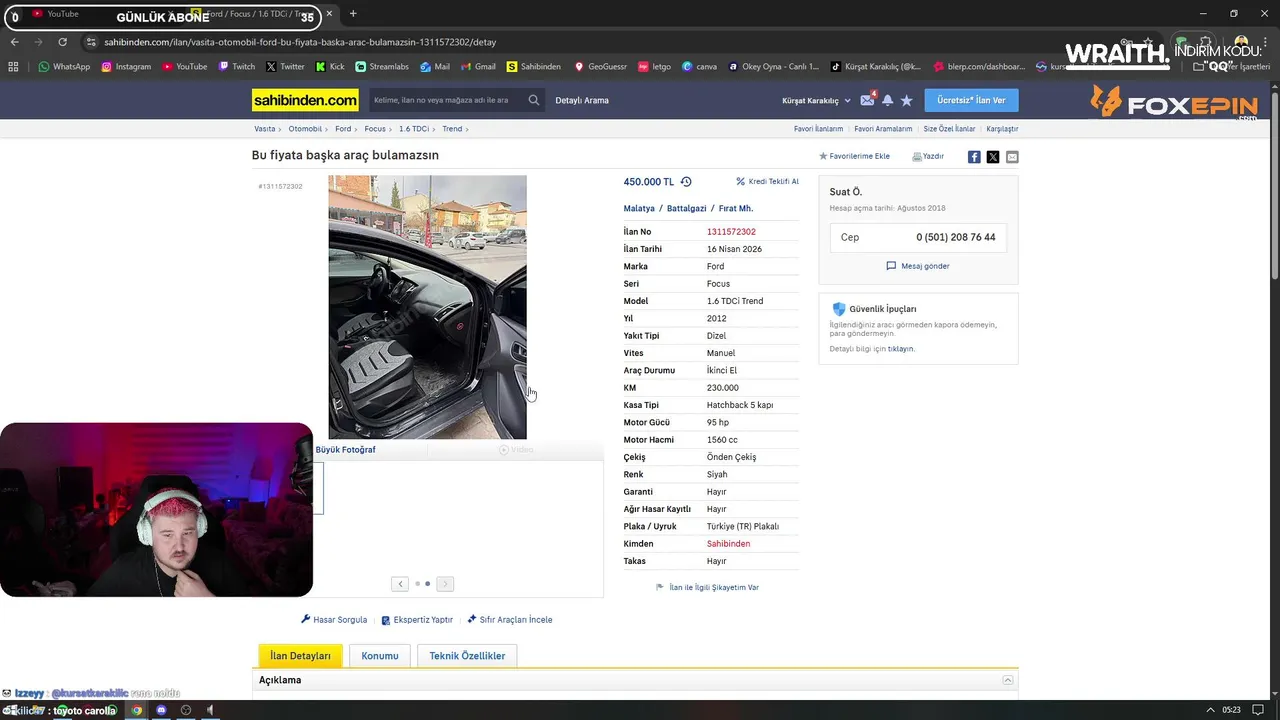Viewport: 1280px width, 720px height.
Task: Switch to Konumu tab
Action: [380, 656]
